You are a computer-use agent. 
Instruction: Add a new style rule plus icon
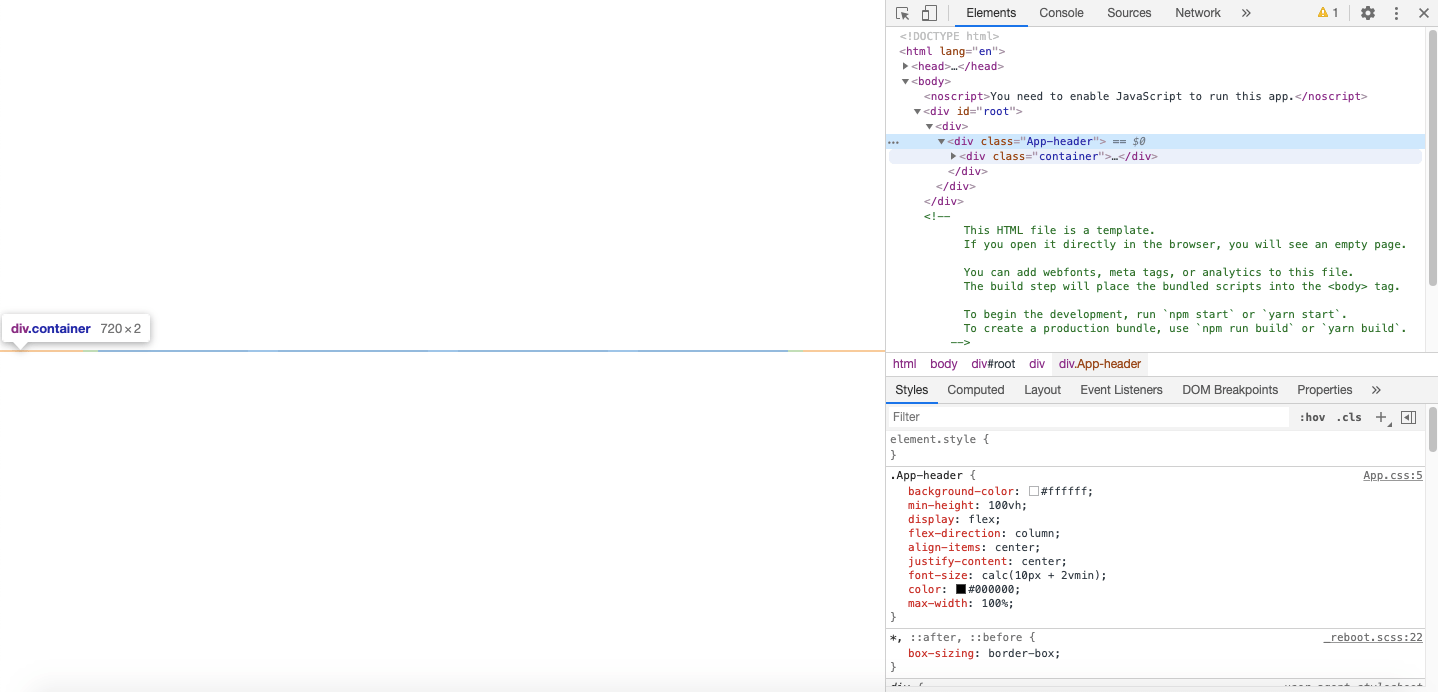pyautogui.click(x=1381, y=417)
